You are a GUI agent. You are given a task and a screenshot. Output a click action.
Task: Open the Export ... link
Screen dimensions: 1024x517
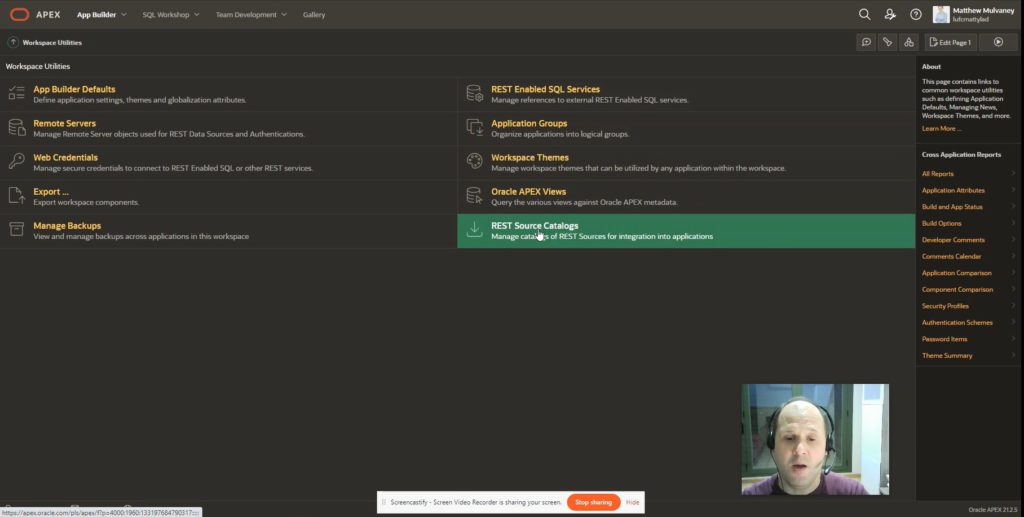pos(50,191)
